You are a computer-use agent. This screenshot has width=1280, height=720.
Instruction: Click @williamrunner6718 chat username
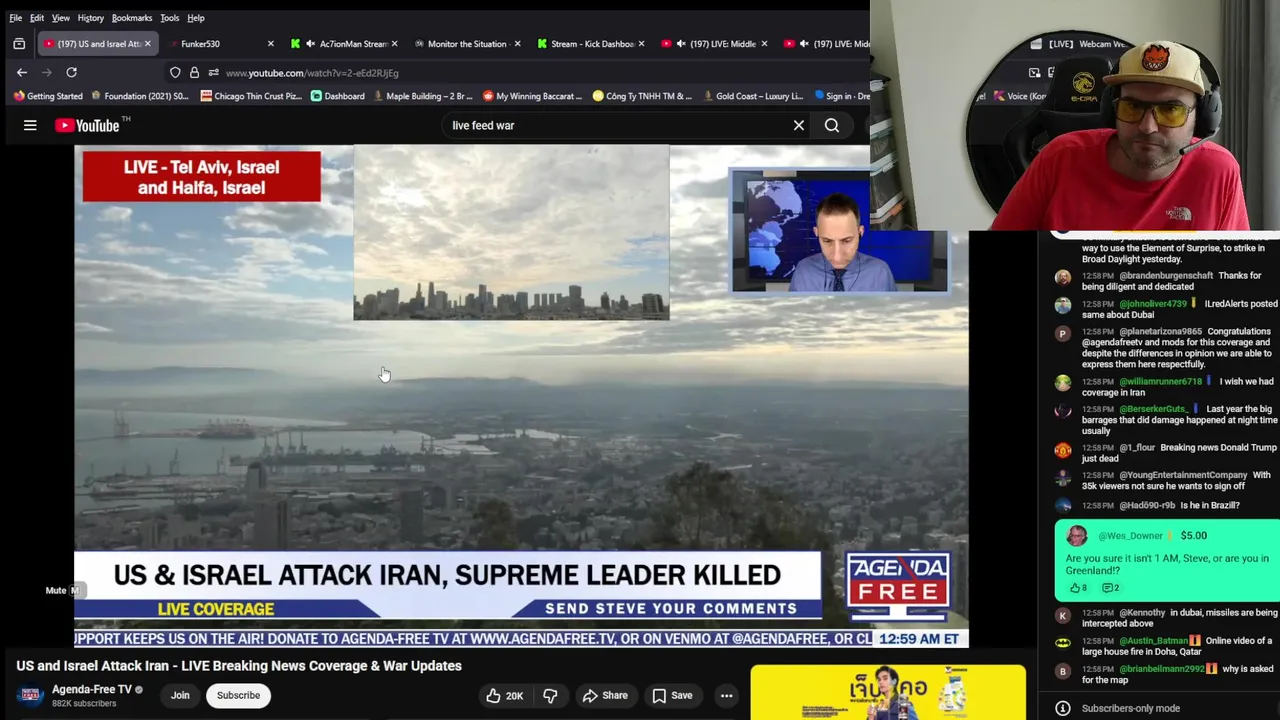tap(1160, 382)
